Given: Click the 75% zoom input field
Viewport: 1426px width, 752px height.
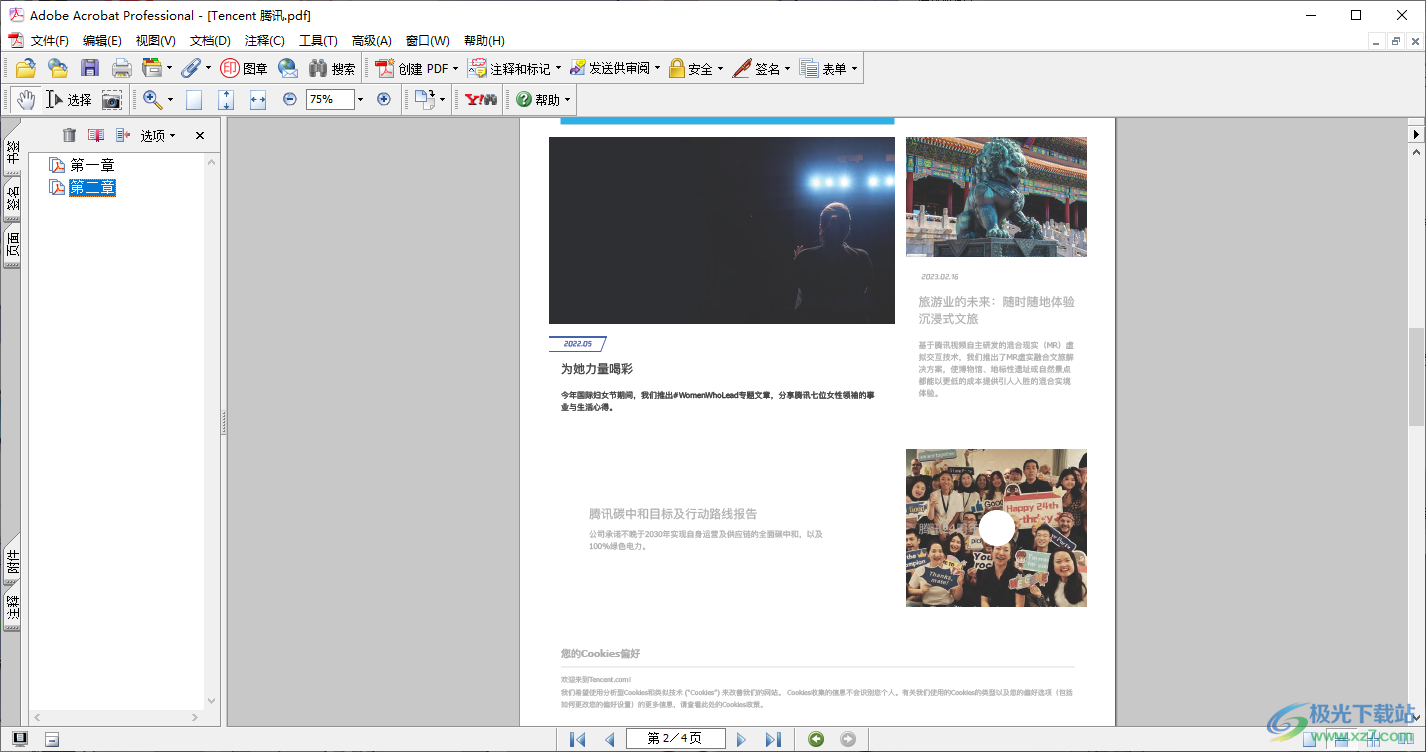Looking at the screenshot, I should (x=330, y=99).
